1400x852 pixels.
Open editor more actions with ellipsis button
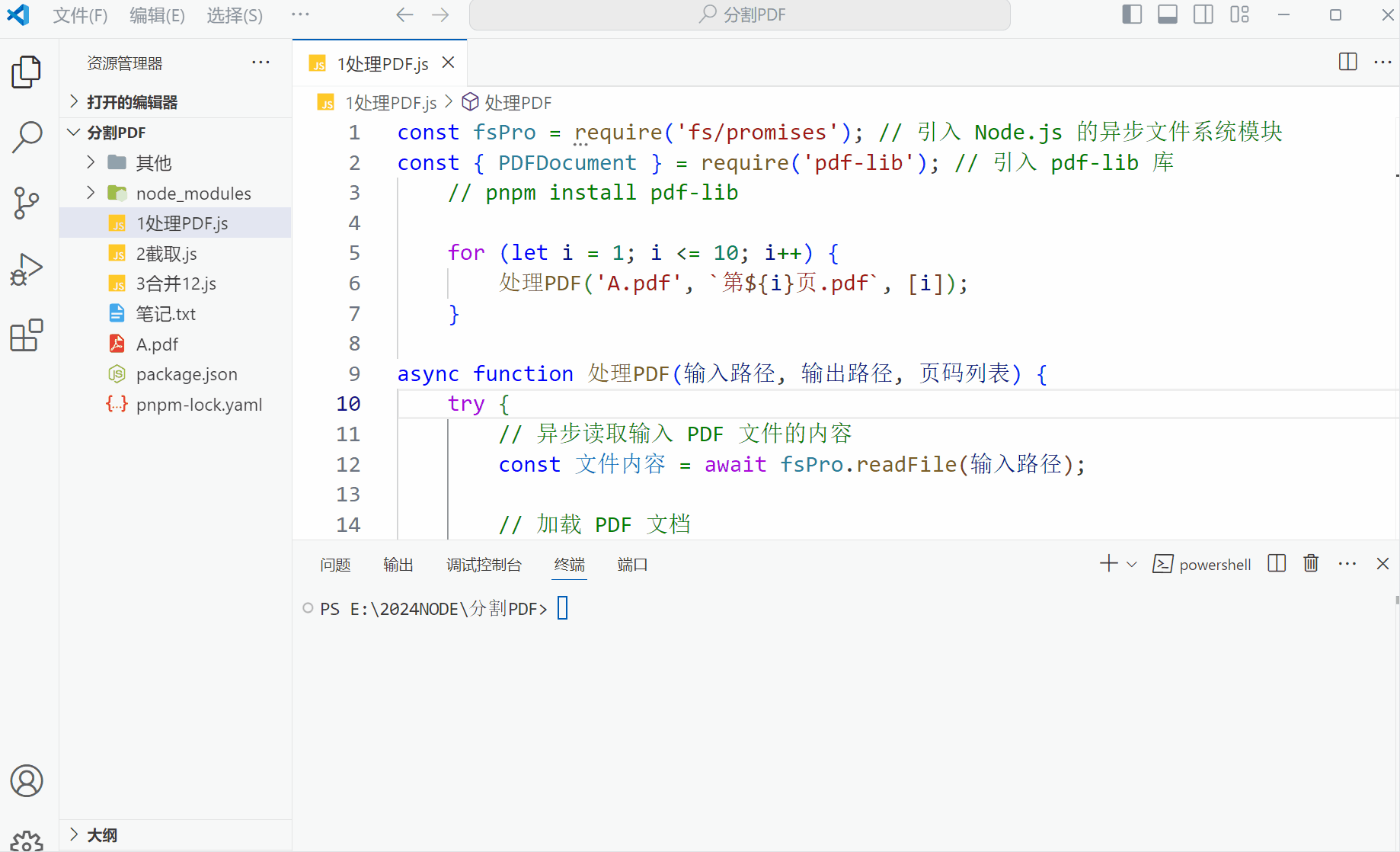point(1382,62)
